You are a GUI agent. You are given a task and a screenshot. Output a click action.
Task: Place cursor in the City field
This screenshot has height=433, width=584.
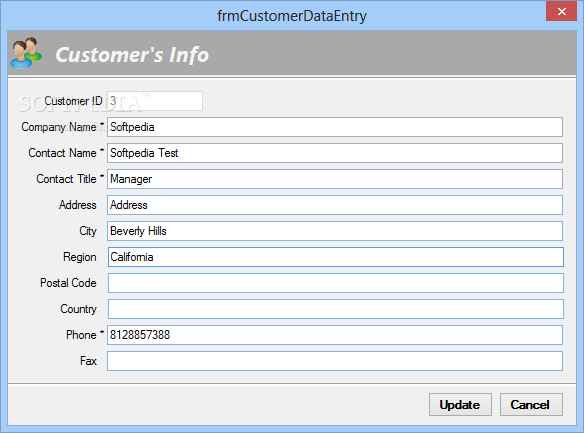335,231
